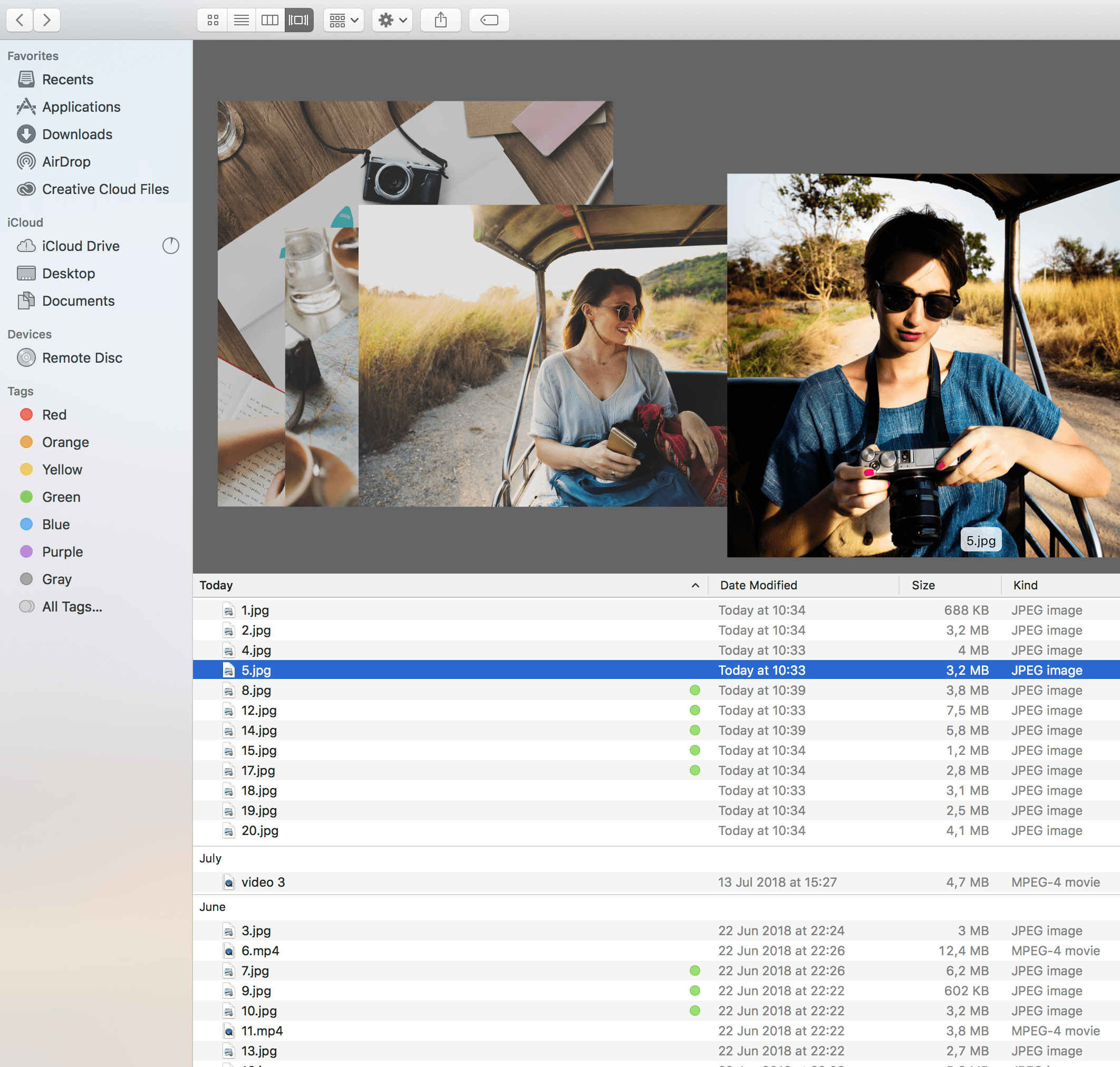The width and height of the screenshot is (1120, 1067).
Task: Click the Tags button in the toolbar
Action: click(x=489, y=20)
